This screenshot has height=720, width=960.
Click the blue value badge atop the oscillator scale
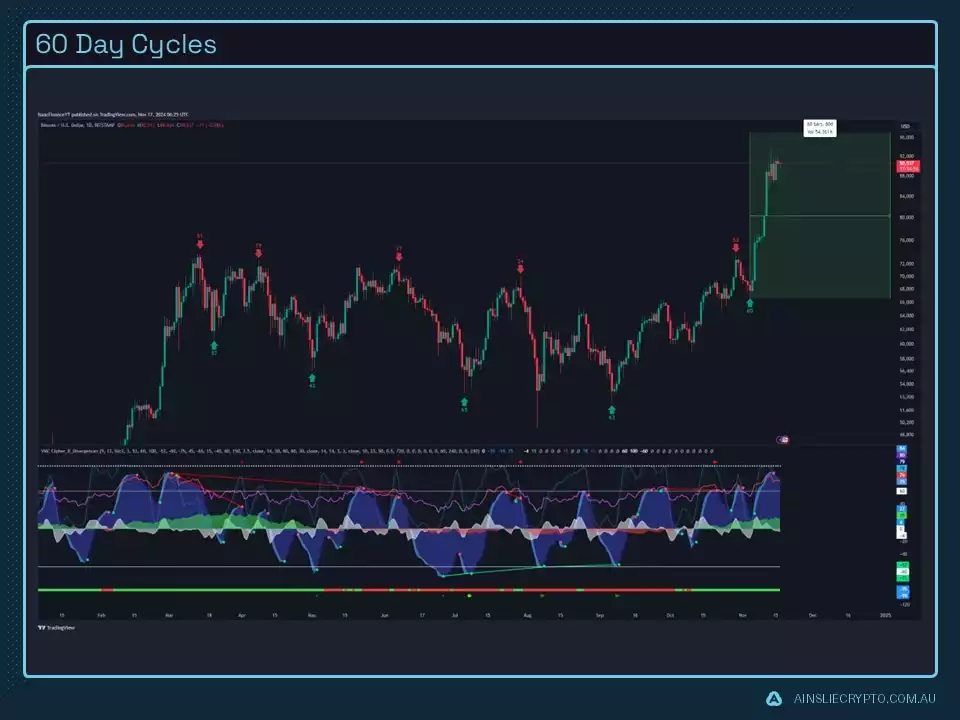(x=901, y=448)
